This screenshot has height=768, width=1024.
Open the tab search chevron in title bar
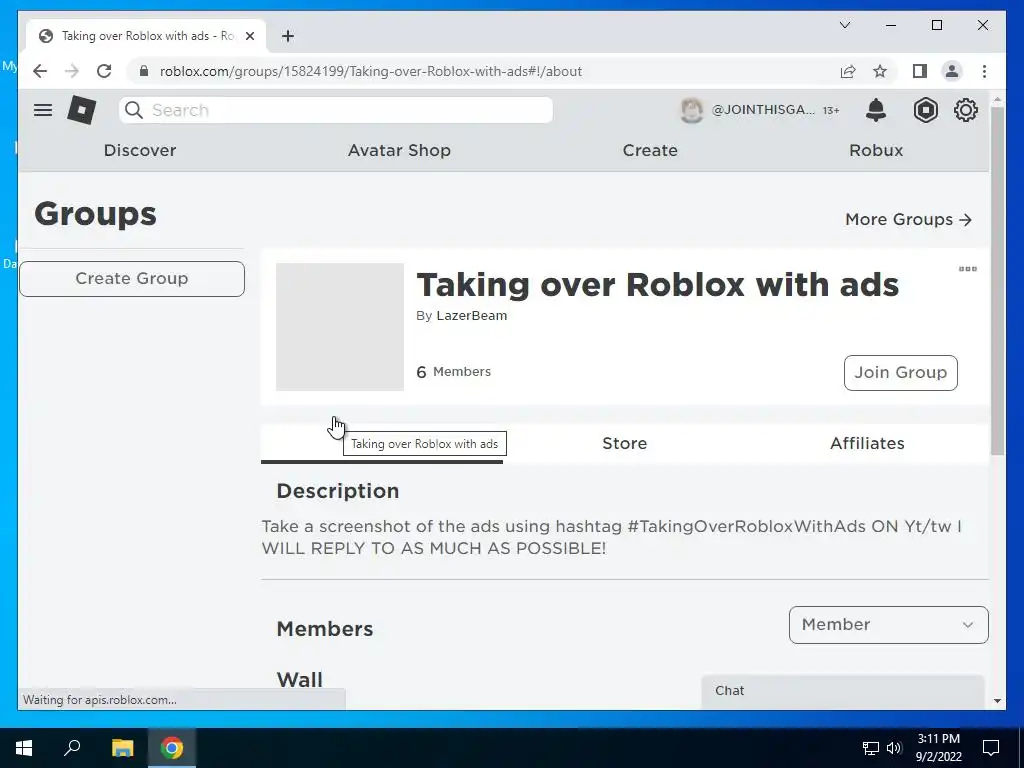[844, 25]
